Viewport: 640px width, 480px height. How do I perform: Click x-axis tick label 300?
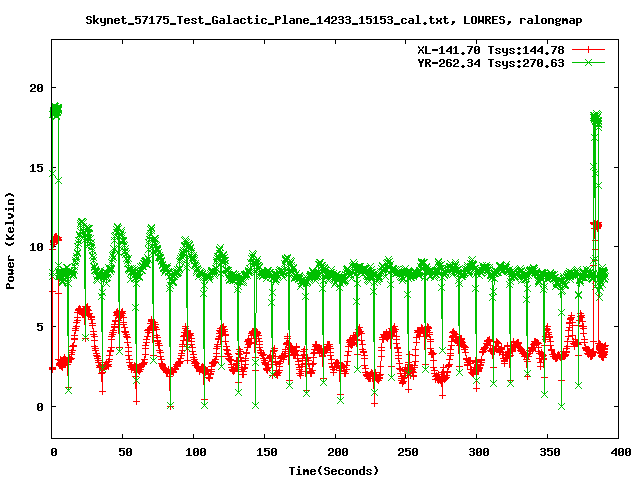click(x=479, y=452)
